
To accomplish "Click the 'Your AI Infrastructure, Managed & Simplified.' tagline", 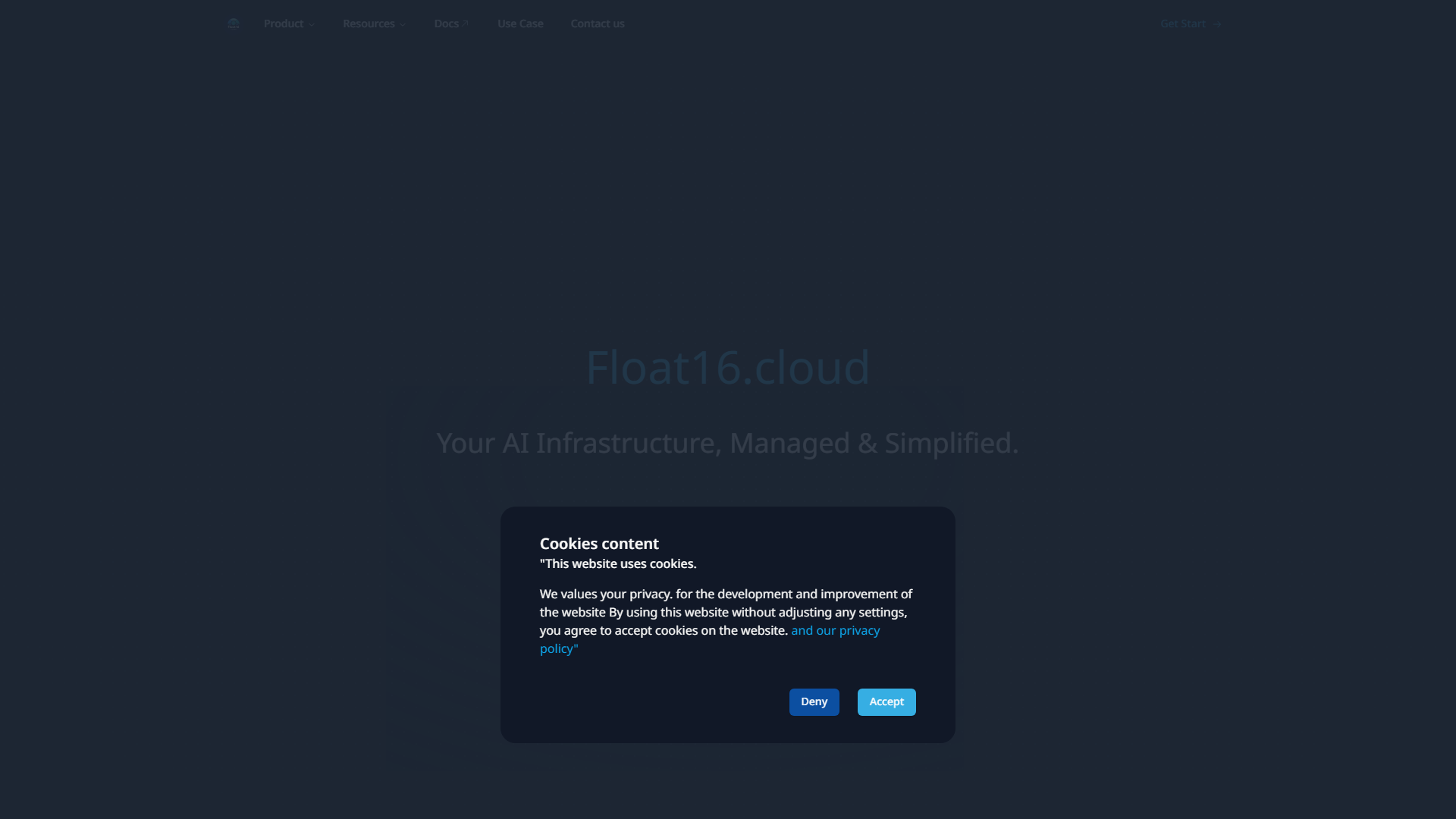I will tap(728, 443).
